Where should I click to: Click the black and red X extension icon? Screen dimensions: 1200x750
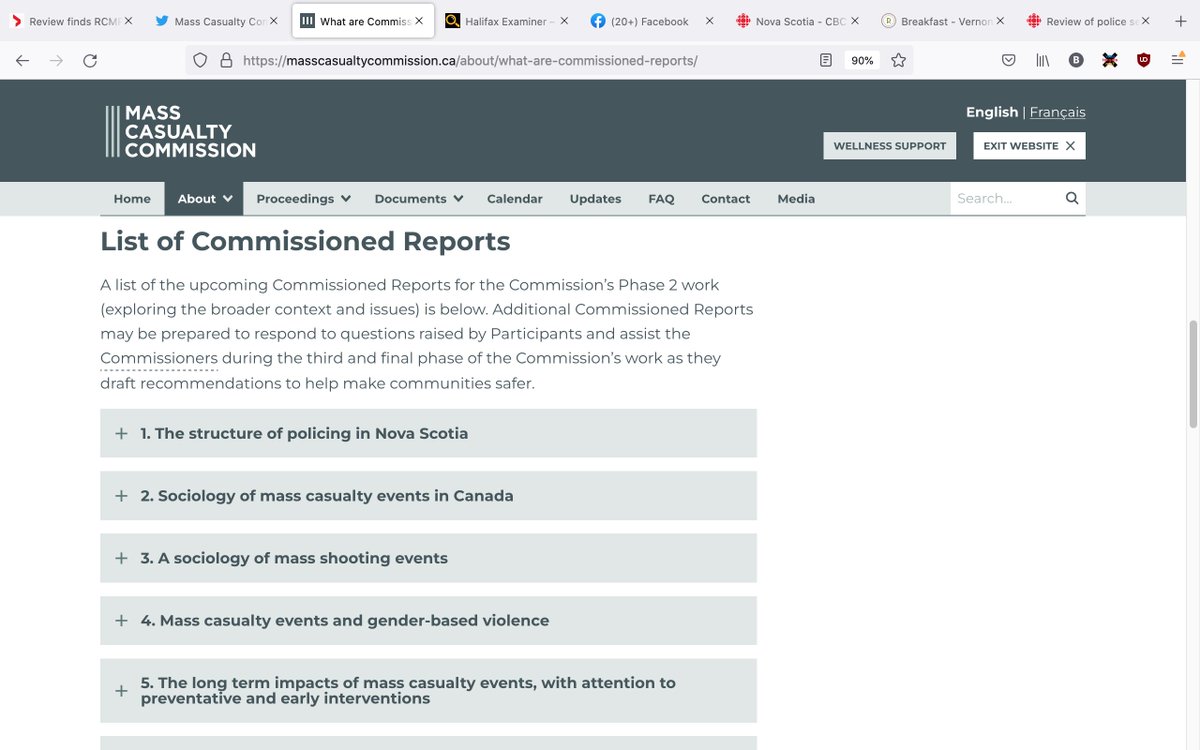pyautogui.click(x=1109, y=60)
